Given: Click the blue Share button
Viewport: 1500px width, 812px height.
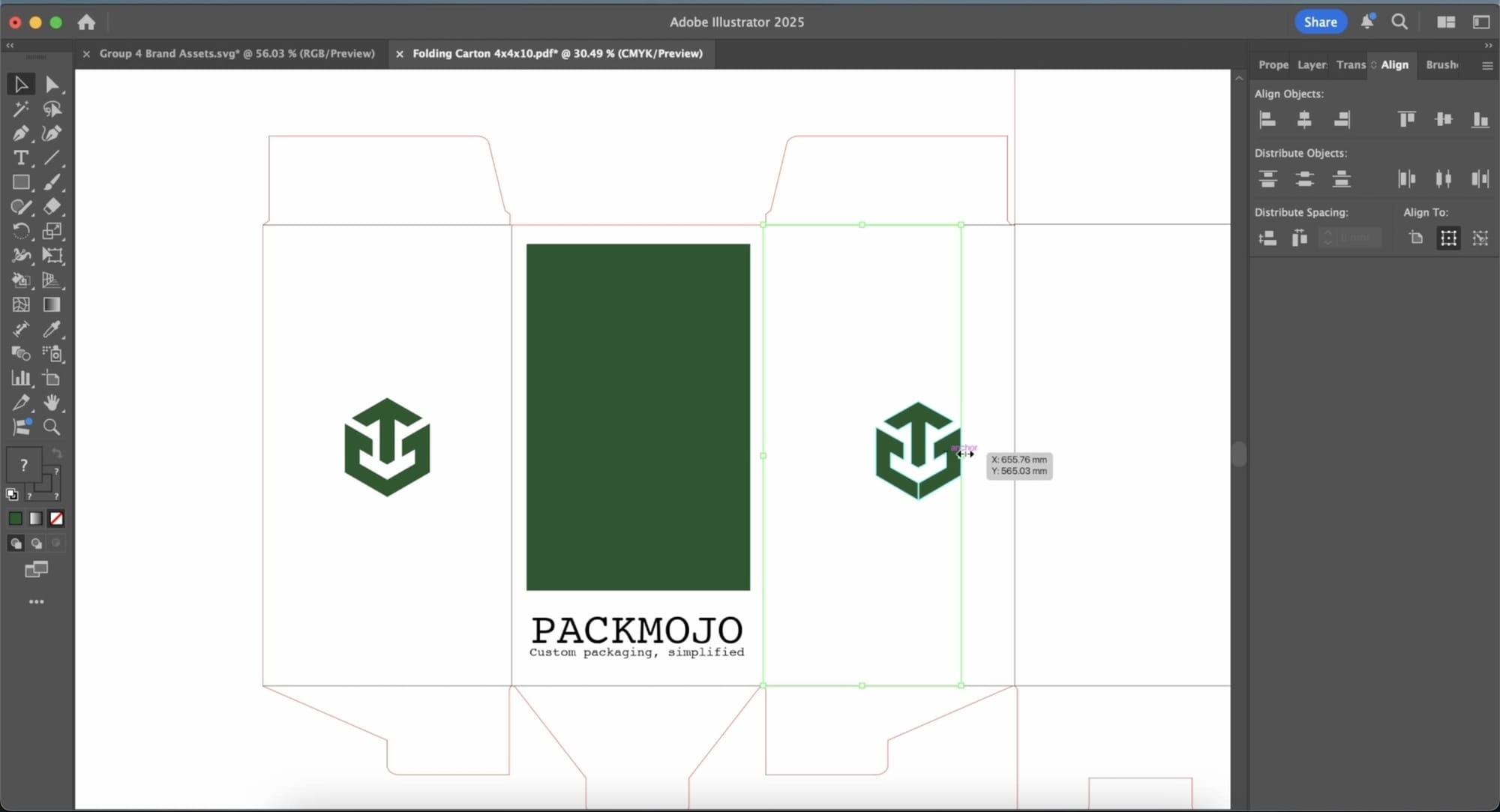Looking at the screenshot, I should tap(1320, 22).
